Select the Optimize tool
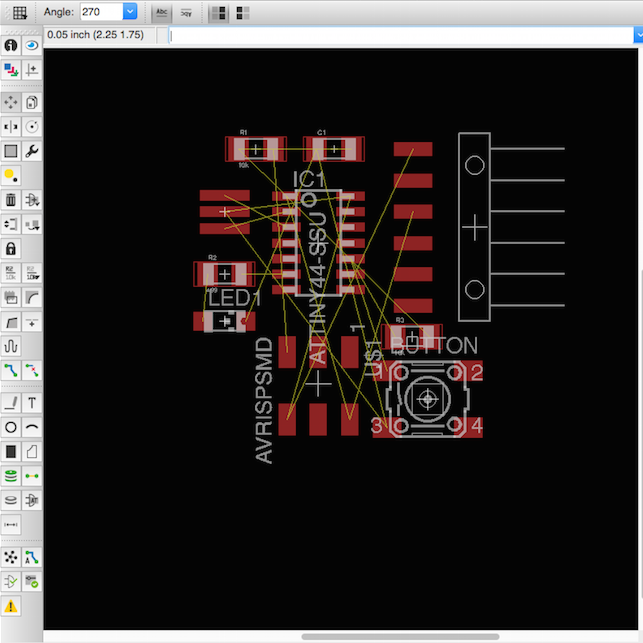 32,322
